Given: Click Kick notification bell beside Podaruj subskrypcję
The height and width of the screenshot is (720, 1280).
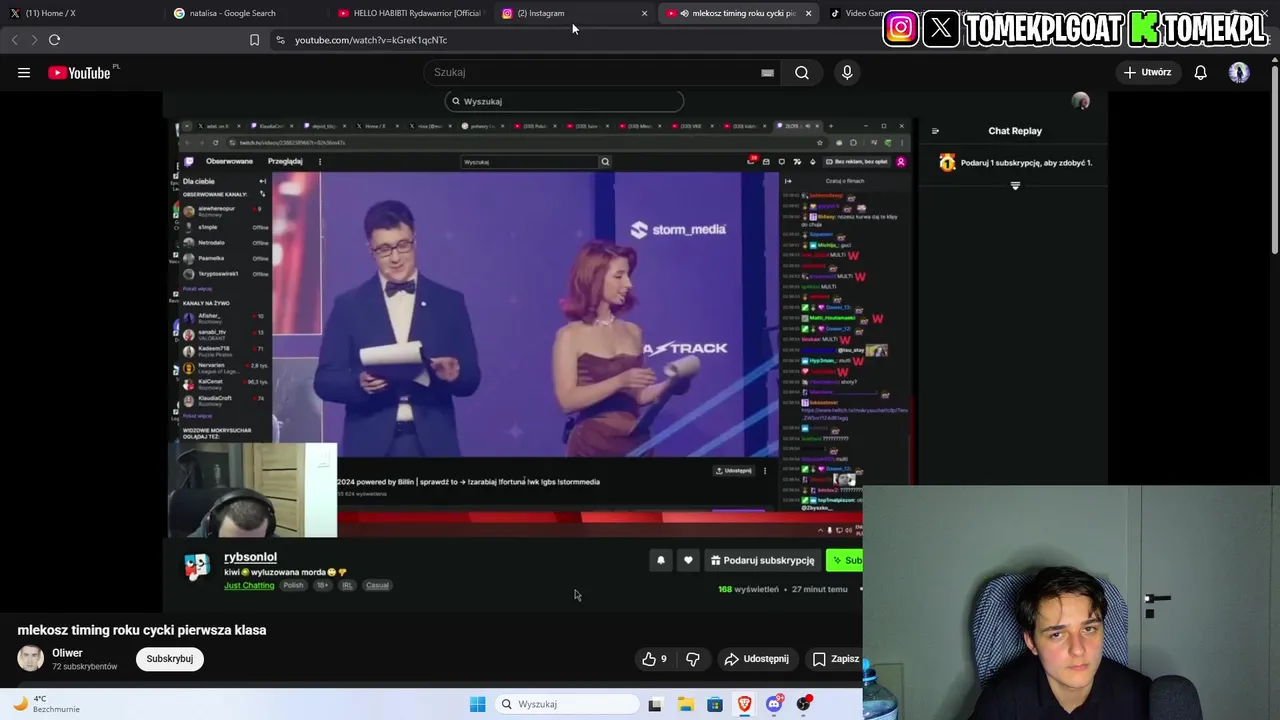Looking at the screenshot, I should (660, 560).
